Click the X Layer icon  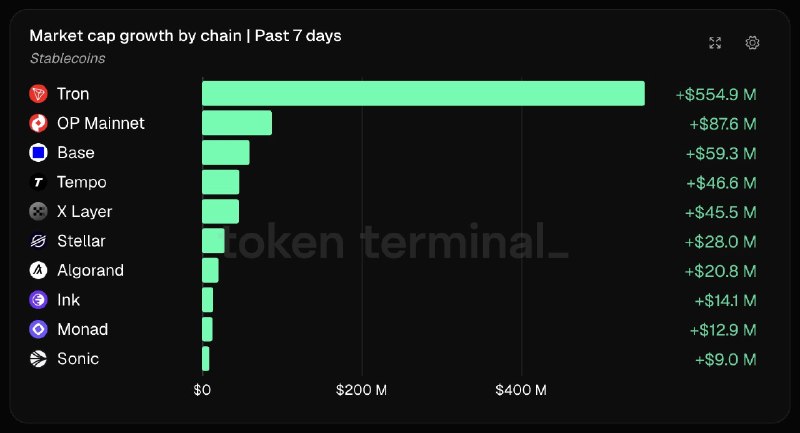38,211
